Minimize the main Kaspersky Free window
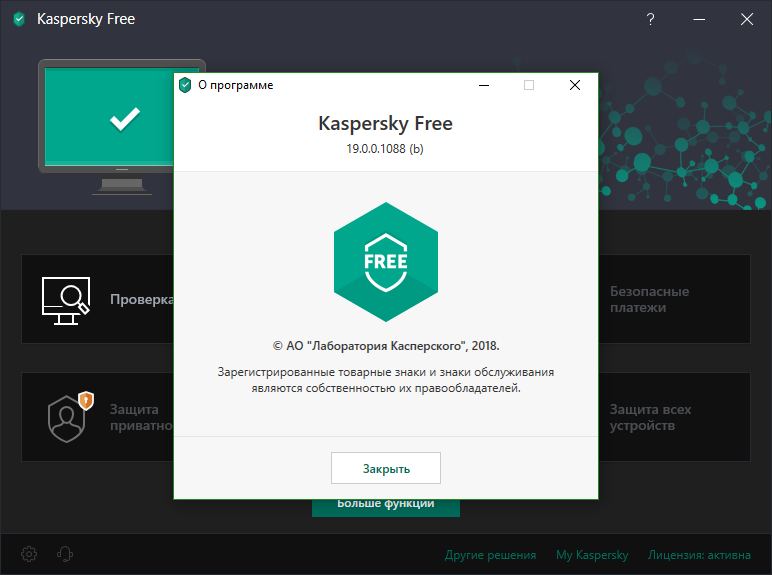The width and height of the screenshot is (772, 575). (698, 19)
